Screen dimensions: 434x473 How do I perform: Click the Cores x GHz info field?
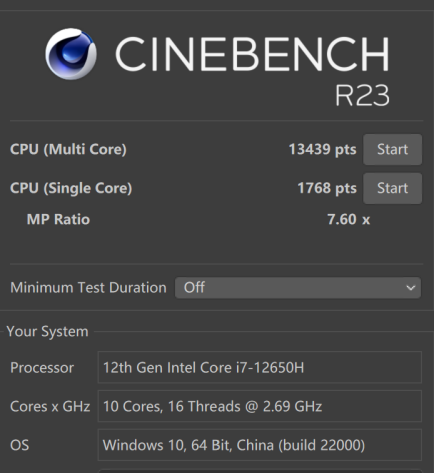pos(260,406)
